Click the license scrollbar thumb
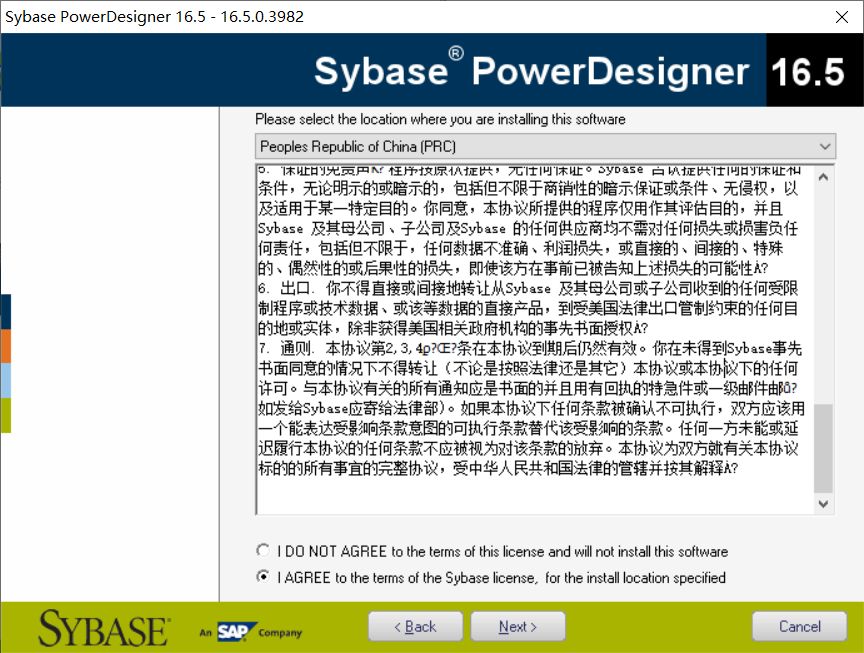The image size is (864, 653). [x=823, y=448]
